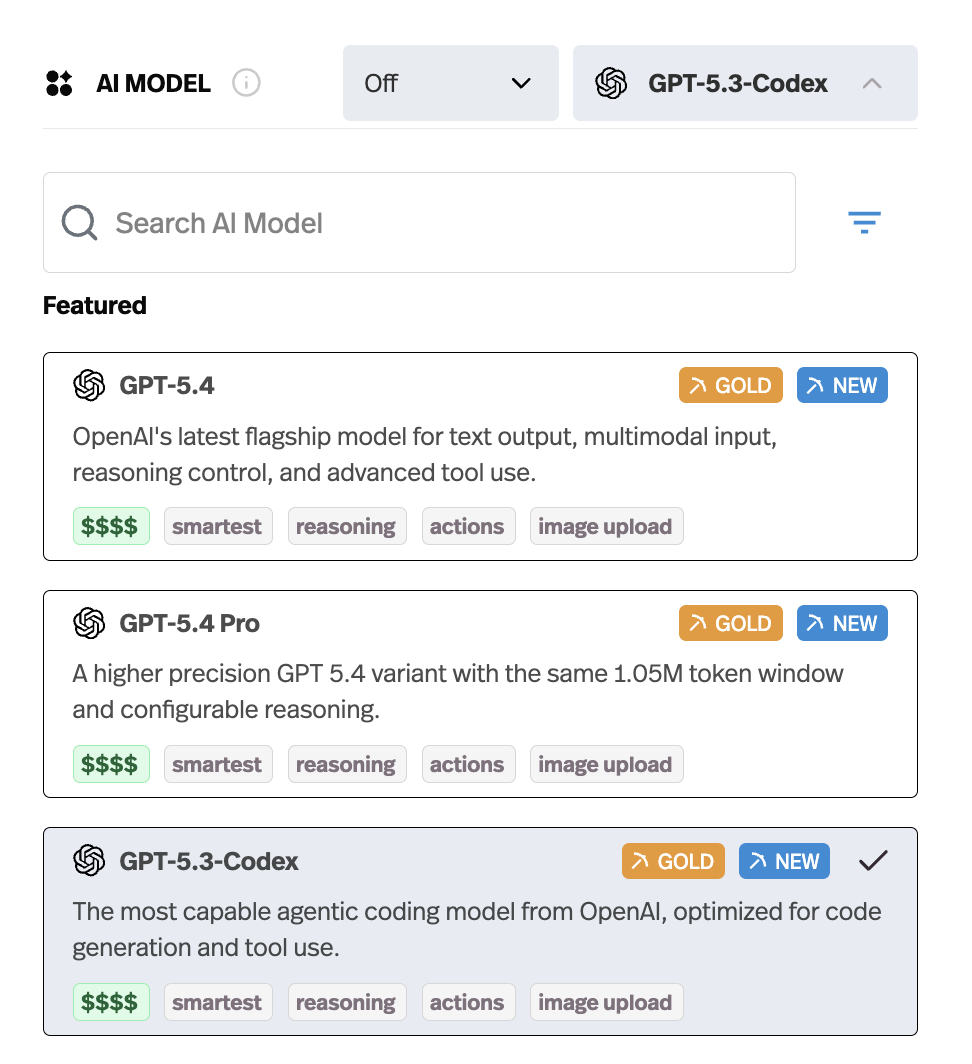Toggle the NEW badge on GPT-5.4 Pro
972x1064 pixels.
tap(842, 622)
